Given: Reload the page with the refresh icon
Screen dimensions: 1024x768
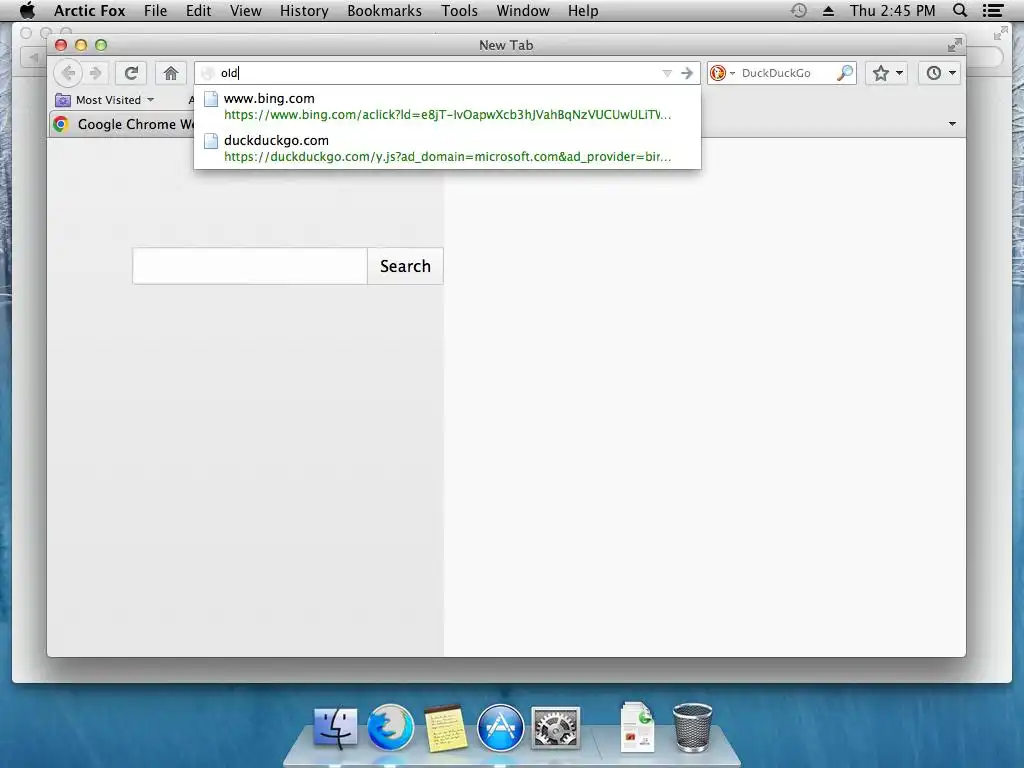Looking at the screenshot, I should 131,73.
